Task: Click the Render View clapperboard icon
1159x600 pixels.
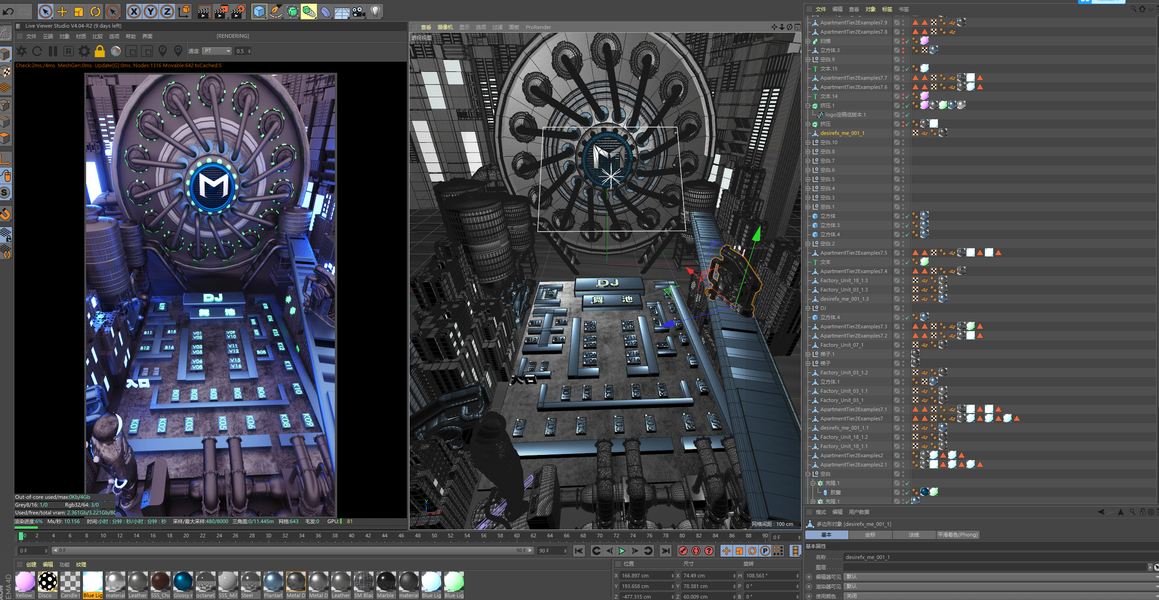Action: [x=204, y=12]
